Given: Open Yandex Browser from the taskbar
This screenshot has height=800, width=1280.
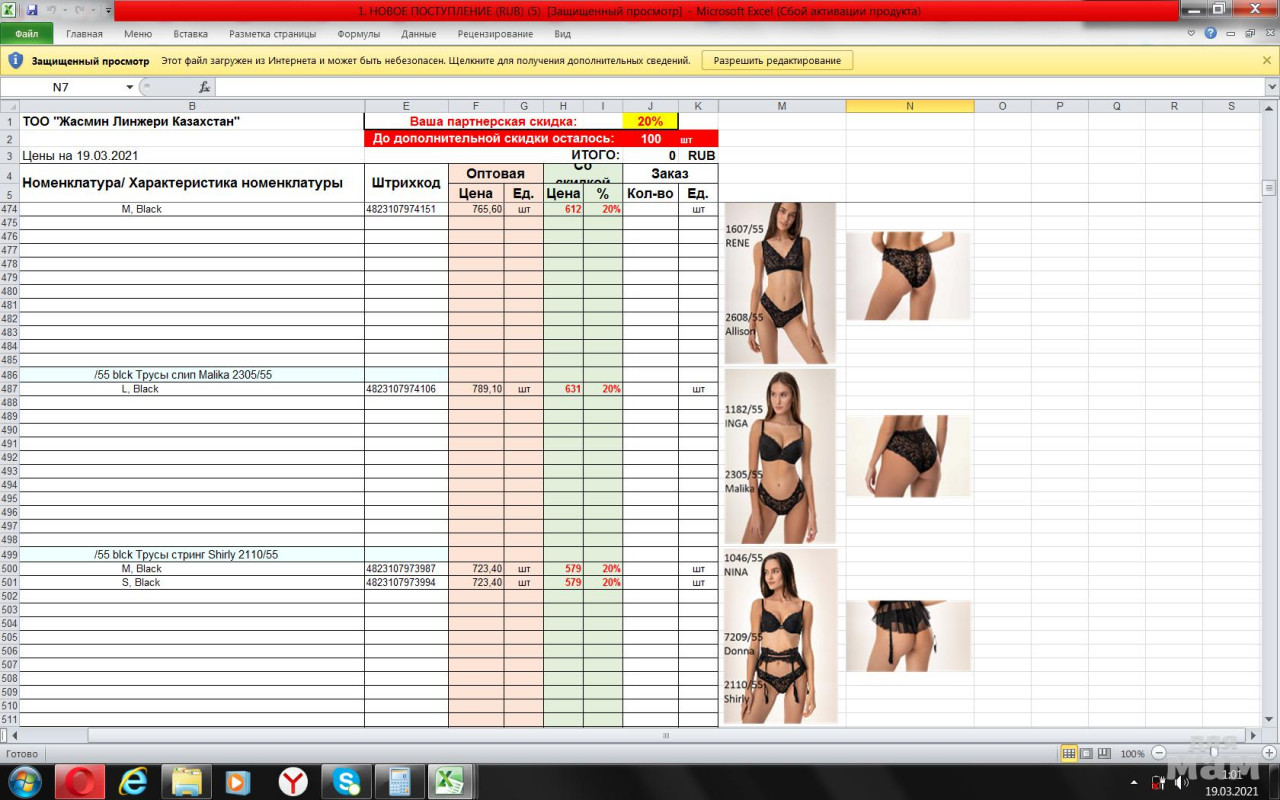Looking at the screenshot, I should pos(292,781).
